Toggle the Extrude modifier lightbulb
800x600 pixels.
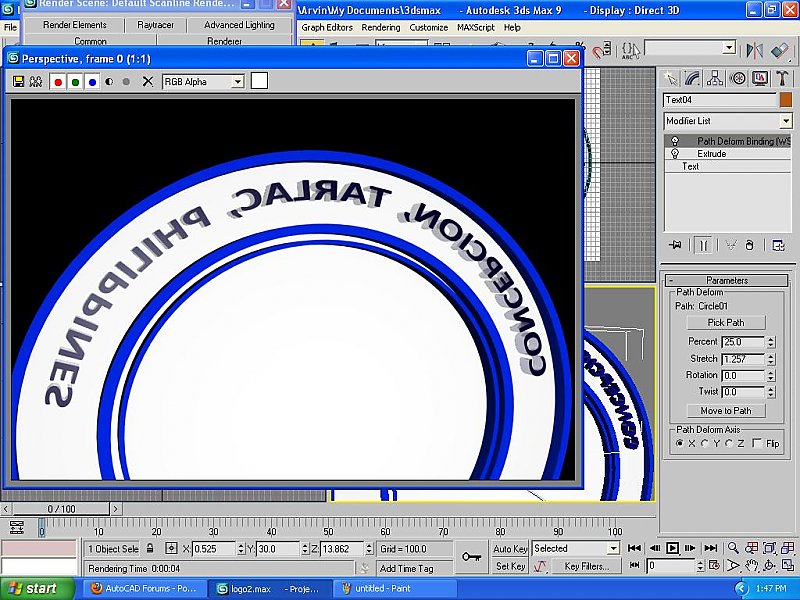[674, 154]
